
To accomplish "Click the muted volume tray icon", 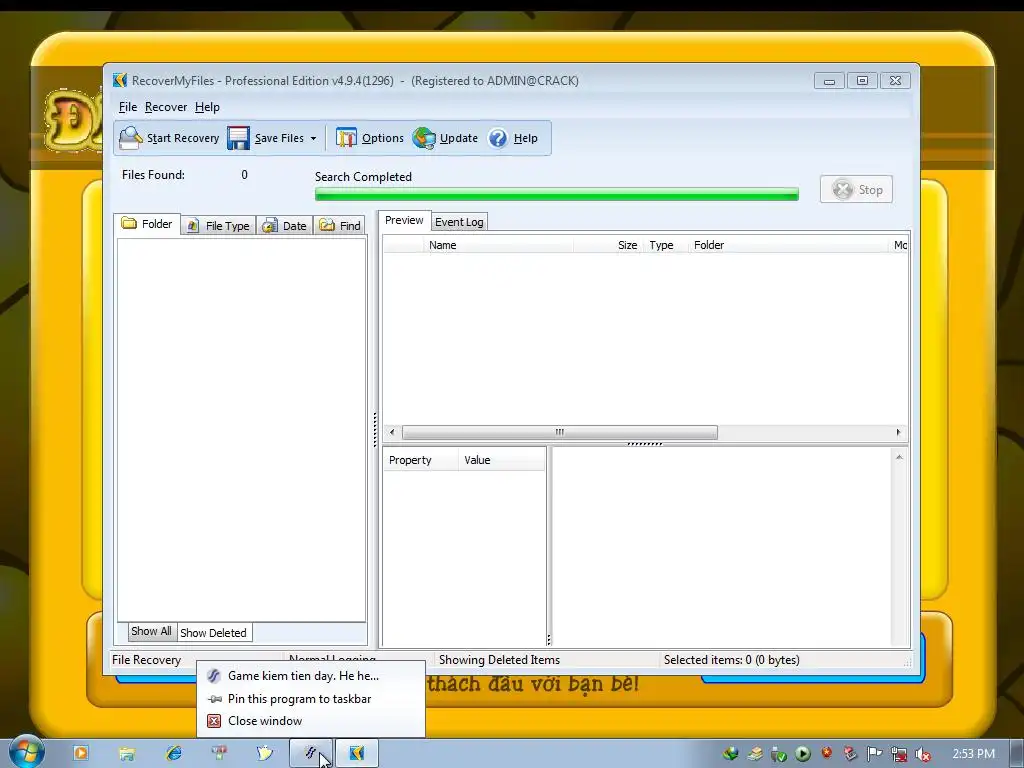I will pyautogui.click(x=923, y=754).
